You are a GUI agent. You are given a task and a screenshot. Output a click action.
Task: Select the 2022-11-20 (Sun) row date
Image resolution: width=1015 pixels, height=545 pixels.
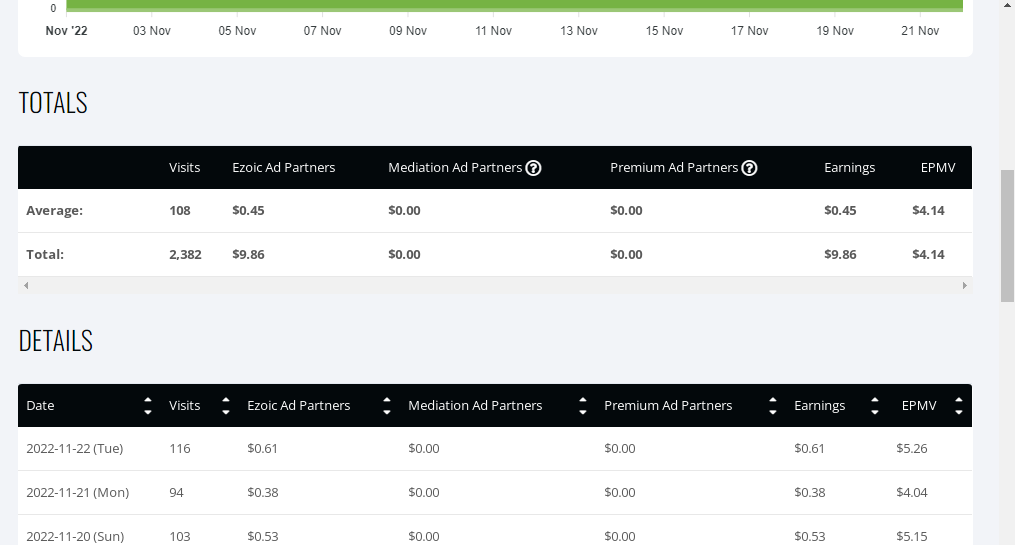[75, 537]
